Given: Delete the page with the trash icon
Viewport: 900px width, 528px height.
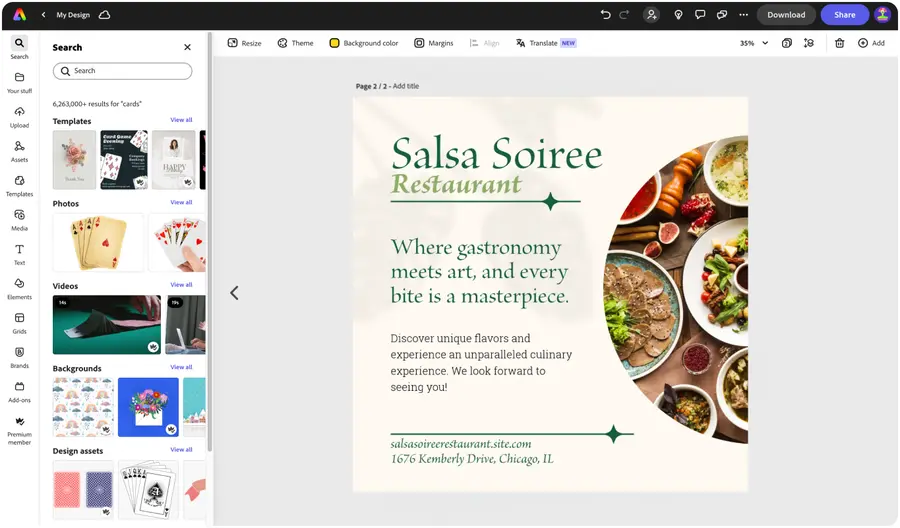Looking at the screenshot, I should click(x=839, y=43).
